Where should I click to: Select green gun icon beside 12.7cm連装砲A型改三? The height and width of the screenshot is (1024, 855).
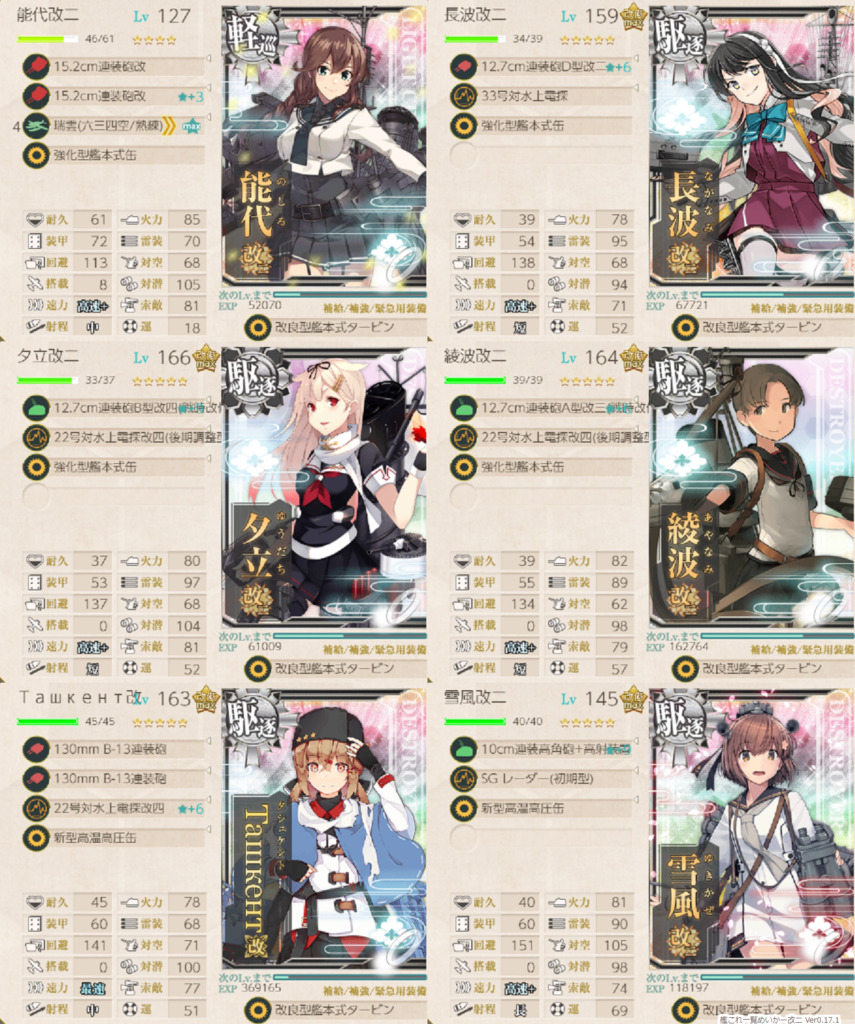point(463,408)
